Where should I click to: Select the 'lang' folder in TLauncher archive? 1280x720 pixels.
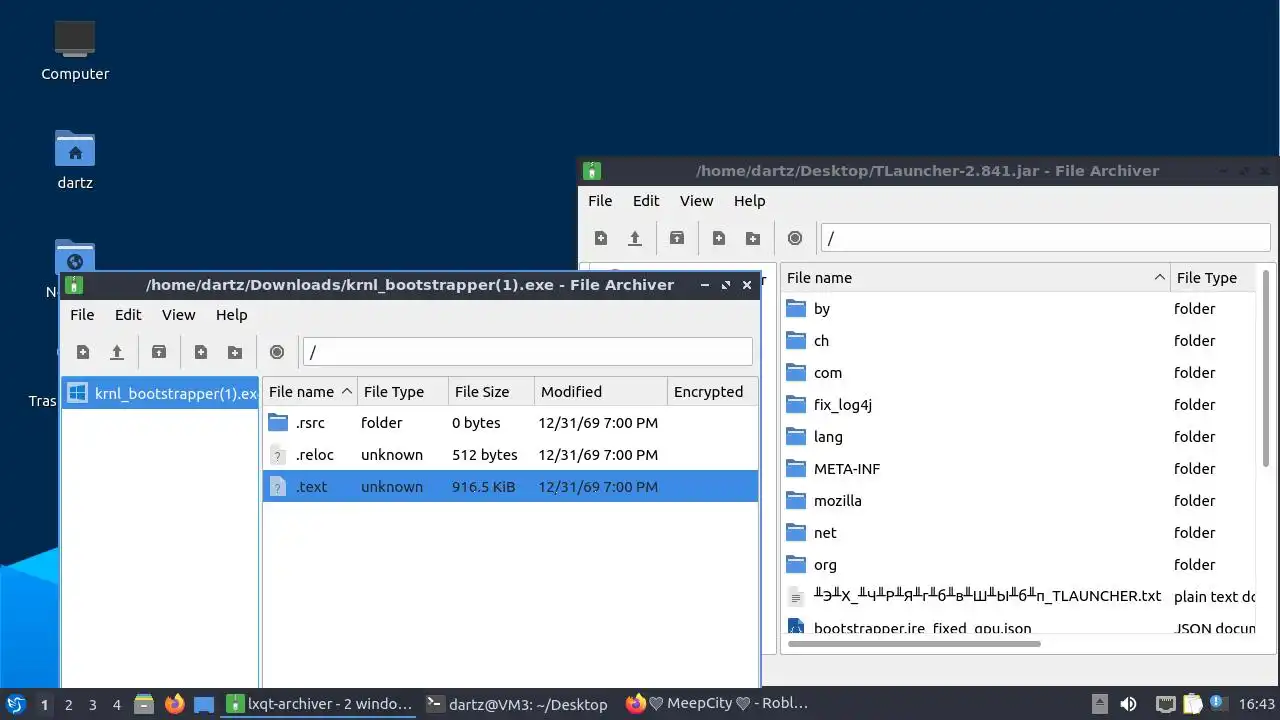(x=1018, y=437)
